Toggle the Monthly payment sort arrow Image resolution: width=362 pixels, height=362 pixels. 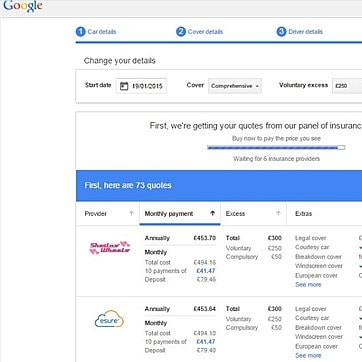[x=213, y=214]
